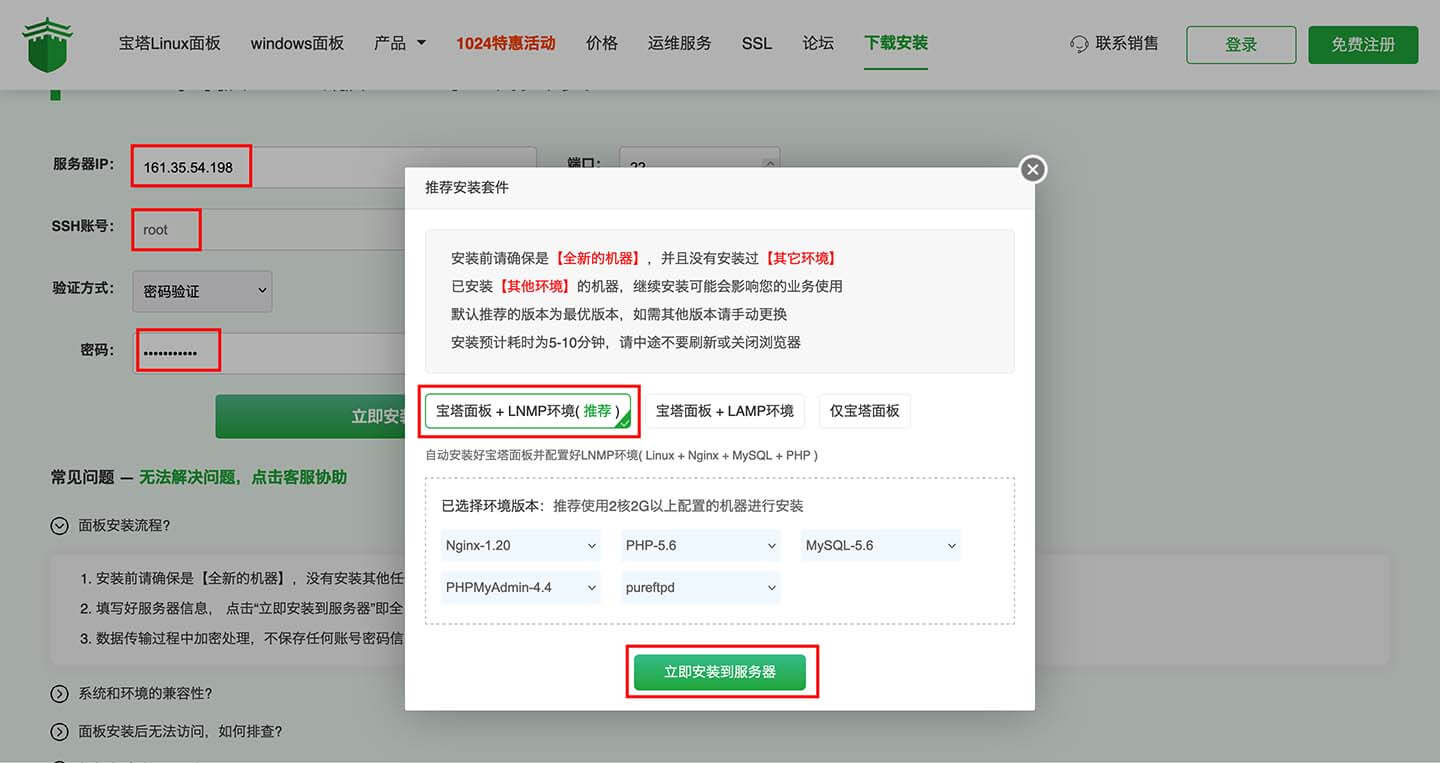Open the MySQL-5.6 version dropdown
Image resolution: width=1440 pixels, height=763 pixels.
(880, 546)
